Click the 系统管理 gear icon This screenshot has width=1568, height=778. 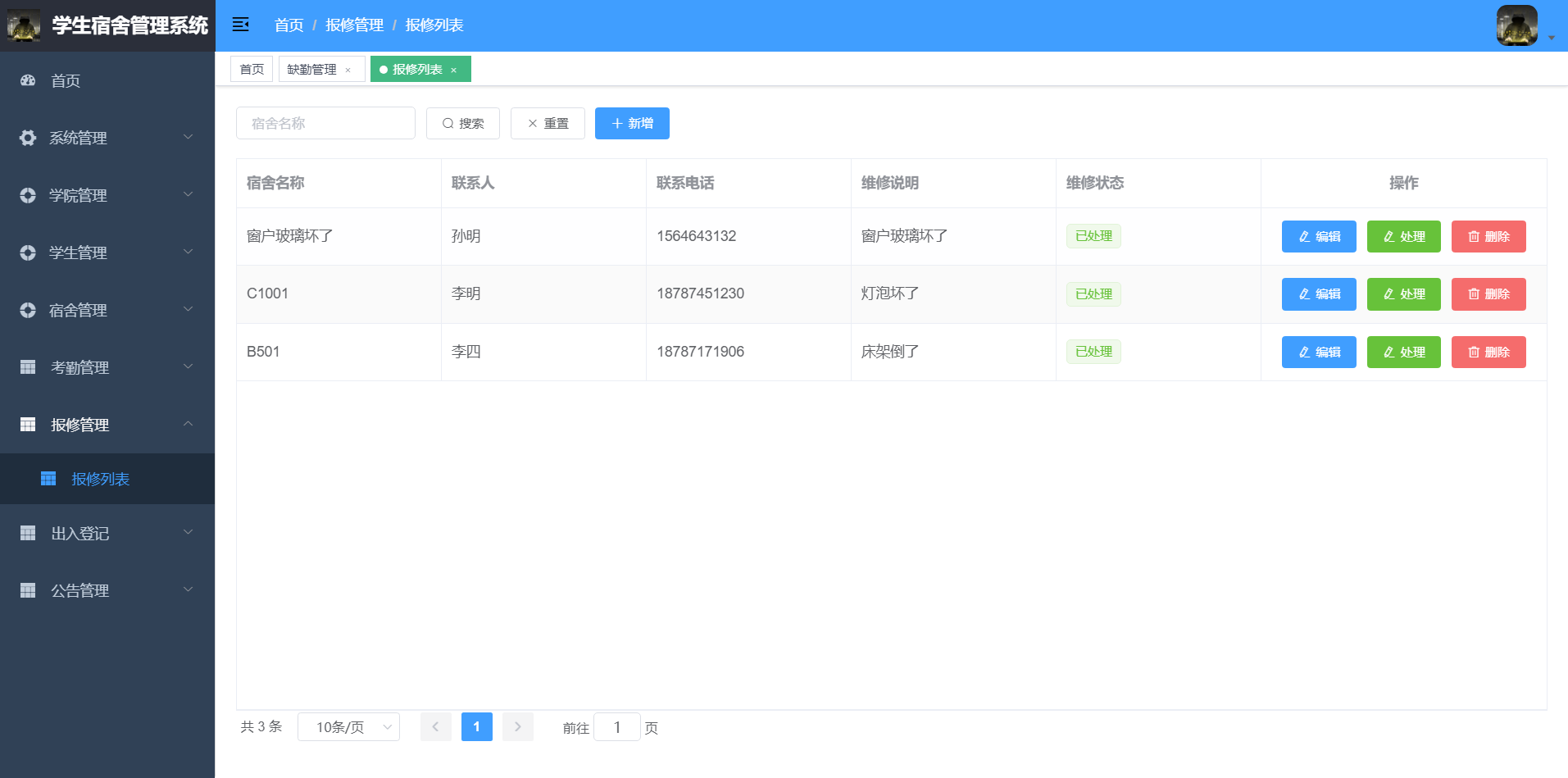pos(28,138)
